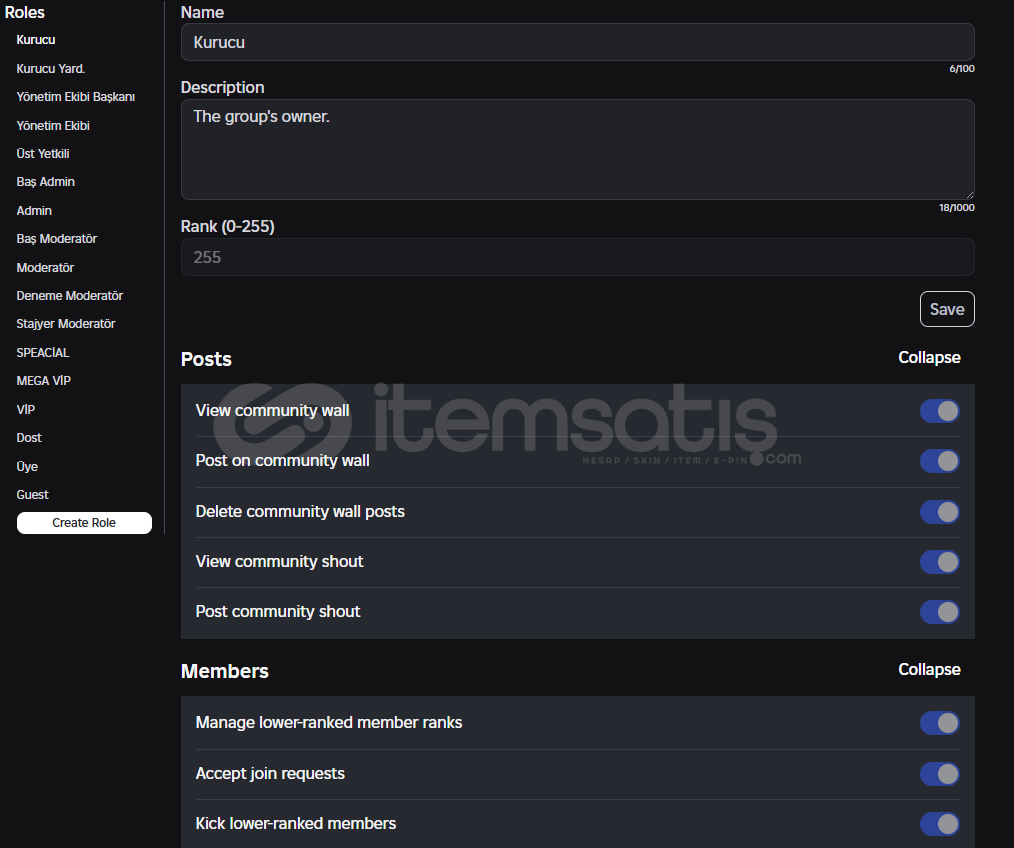This screenshot has height=848, width=1014.
Task: Open the Yönetim Ekibi role
Action: click(x=53, y=125)
